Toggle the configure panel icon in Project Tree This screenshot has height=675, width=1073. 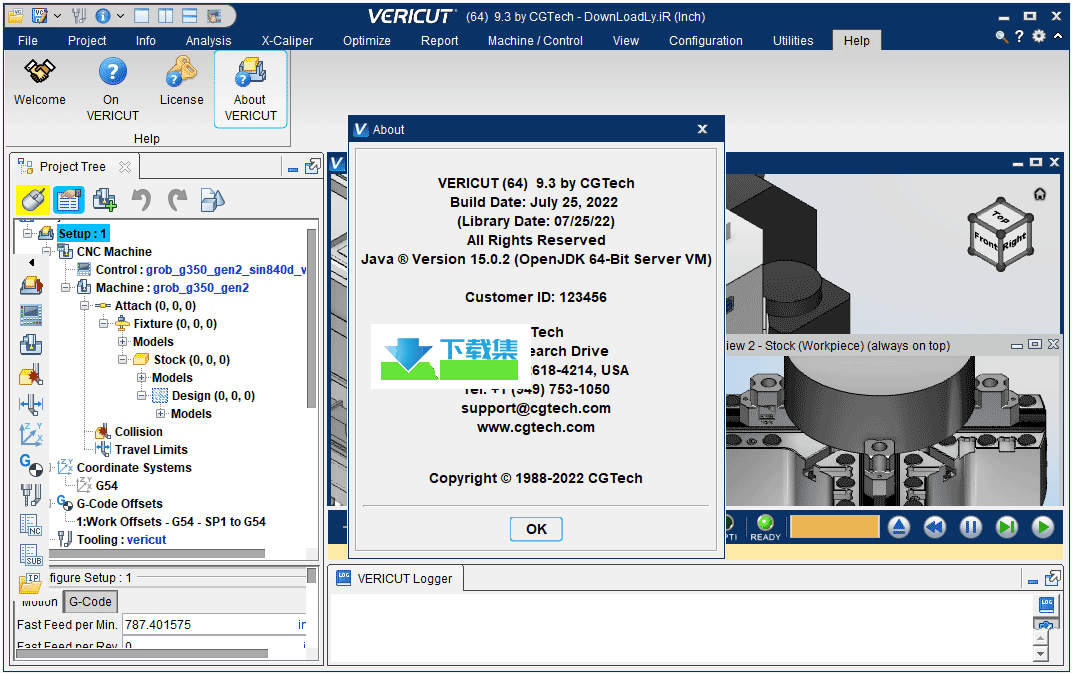pyautogui.click(x=68, y=200)
